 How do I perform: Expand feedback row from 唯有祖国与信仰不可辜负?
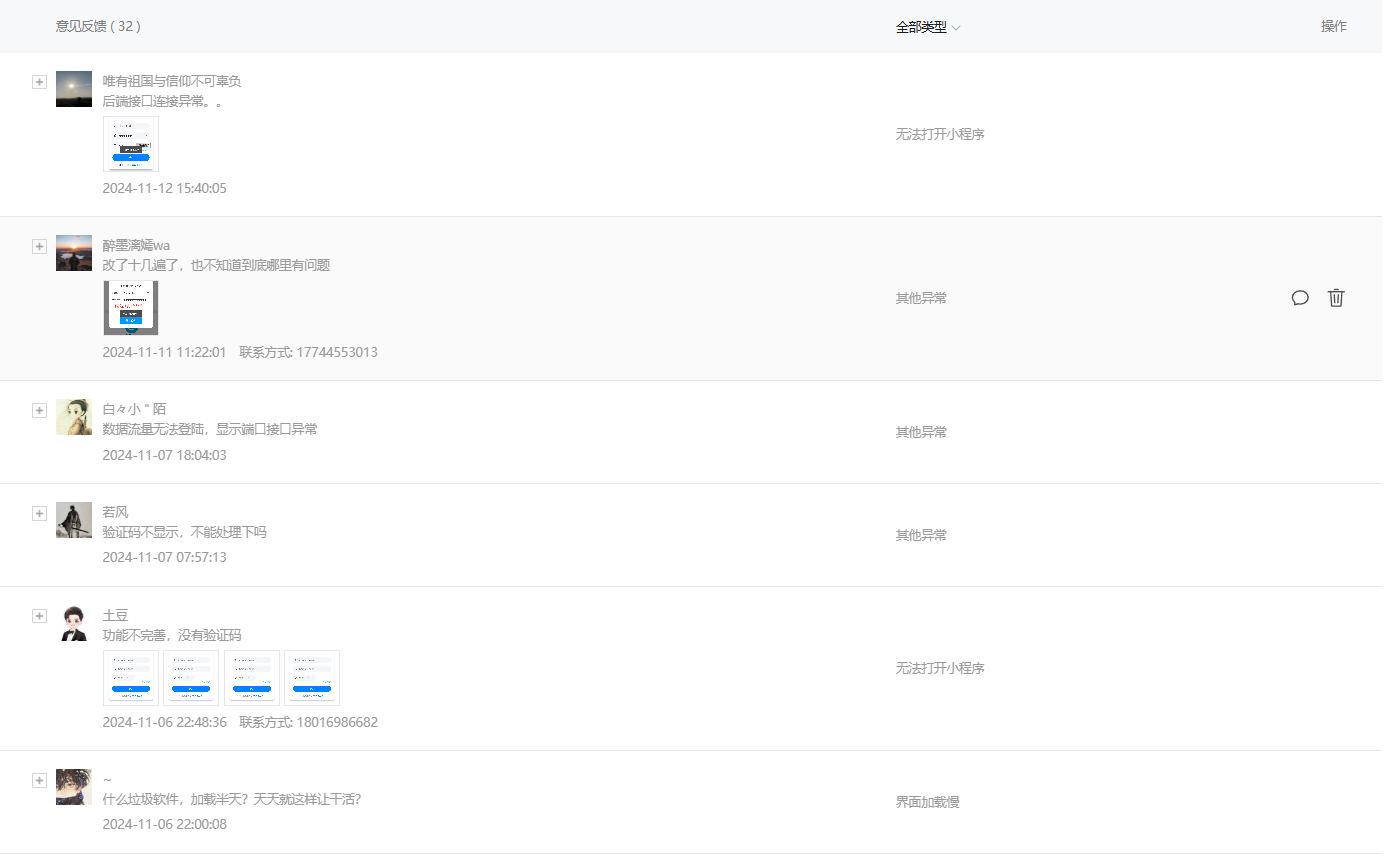39,82
